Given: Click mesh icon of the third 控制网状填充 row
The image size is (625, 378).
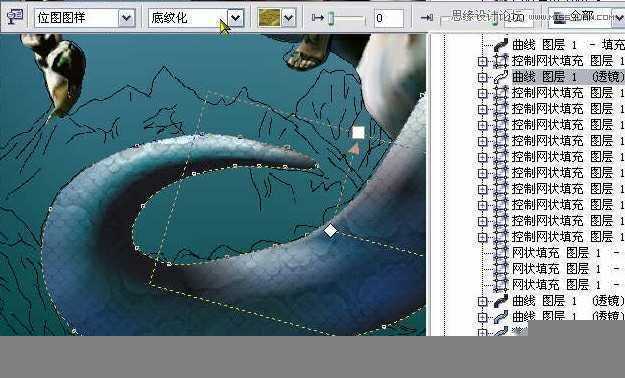Looking at the screenshot, I should (x=501, y=109).
